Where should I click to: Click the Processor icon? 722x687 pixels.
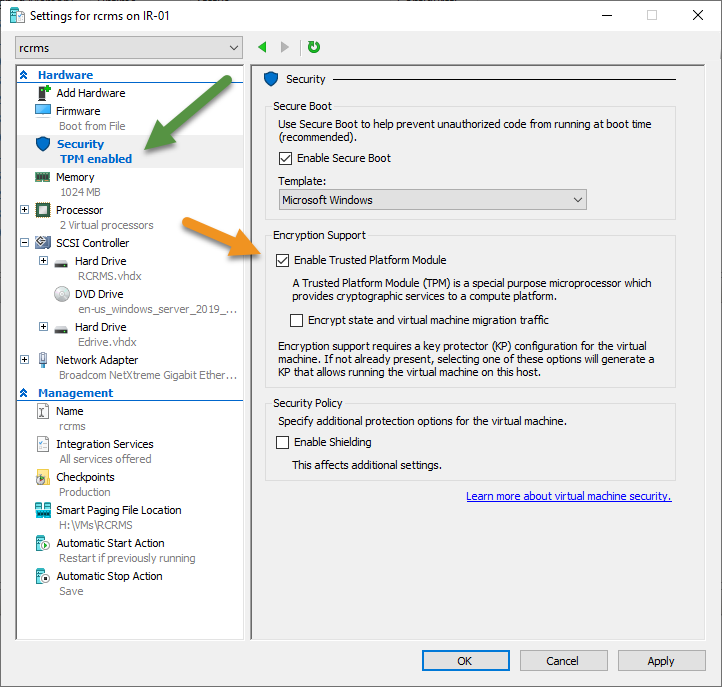(43, 210)
